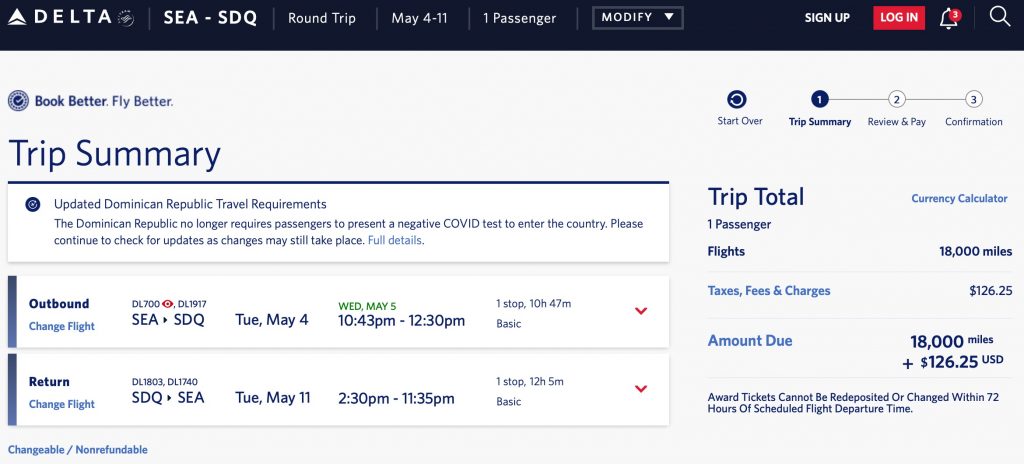Click the red-eye flight icon beside DL700

[x=168, y=303]
